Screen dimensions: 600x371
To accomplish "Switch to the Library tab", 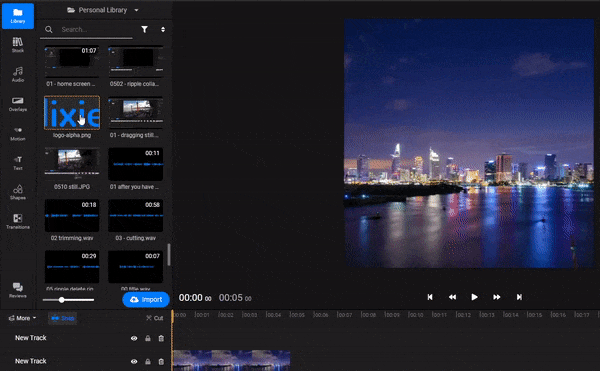I will 18,16.
